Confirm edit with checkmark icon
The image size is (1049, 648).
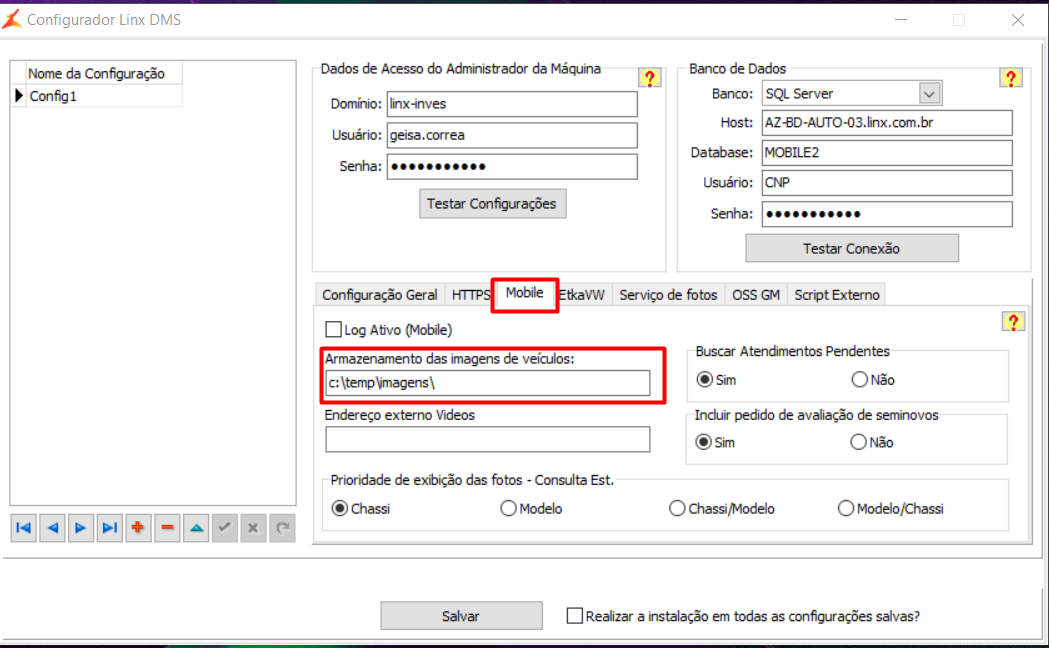225,528
